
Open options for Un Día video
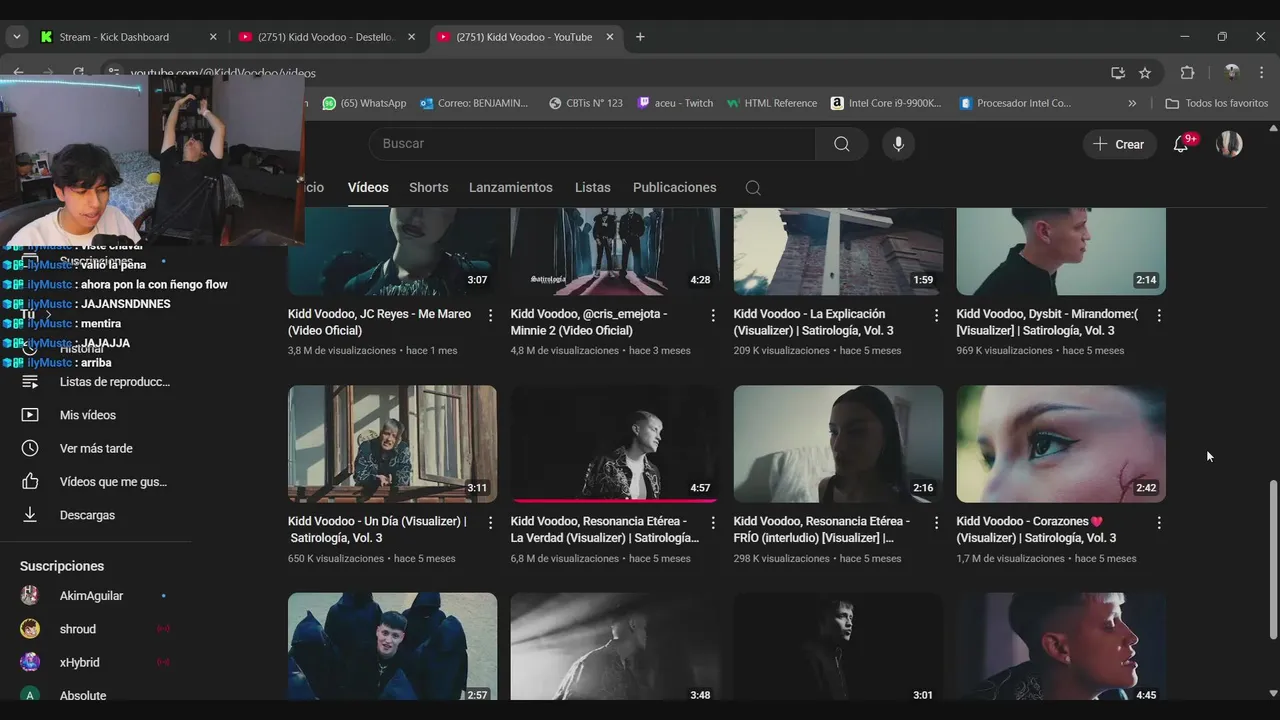click(490, 523)
